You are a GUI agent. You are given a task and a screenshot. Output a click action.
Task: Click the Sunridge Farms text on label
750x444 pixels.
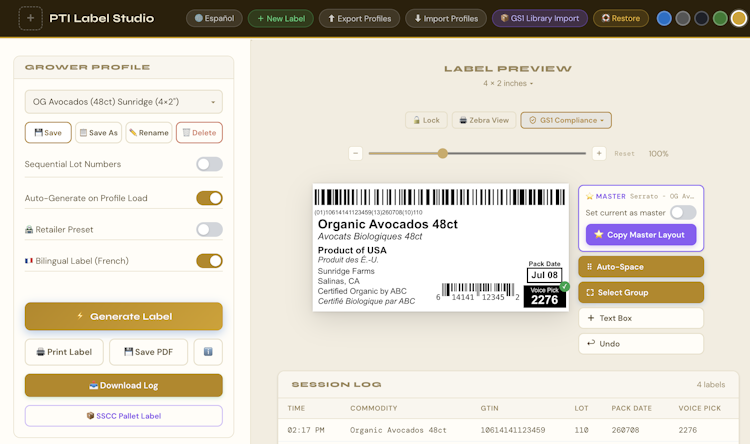(x=346, y=271)
